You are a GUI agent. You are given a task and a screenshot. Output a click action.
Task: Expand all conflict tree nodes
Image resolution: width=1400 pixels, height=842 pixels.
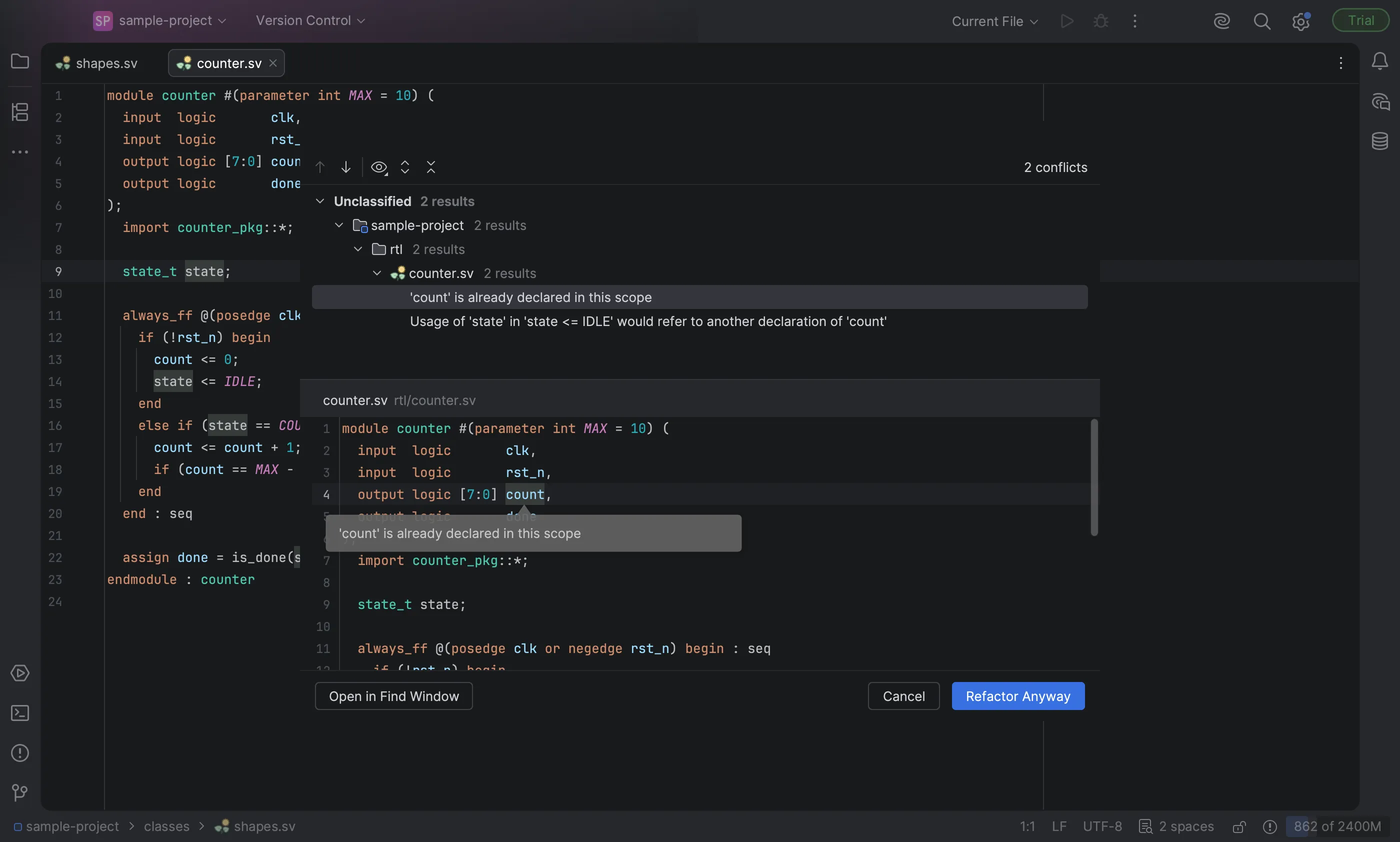[x=405, y=167]
